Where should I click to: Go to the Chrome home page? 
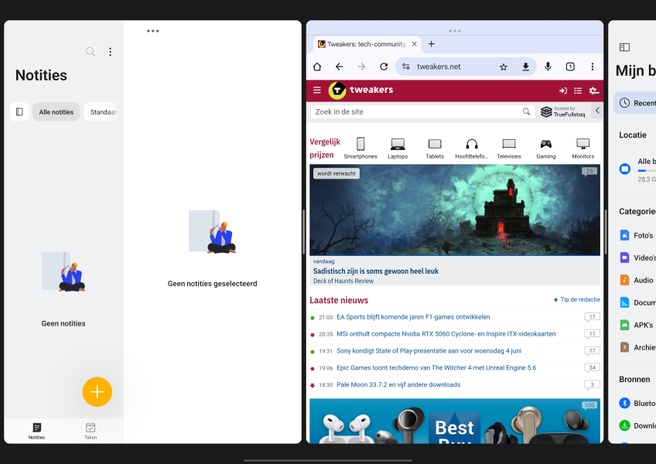pos(317,67)
